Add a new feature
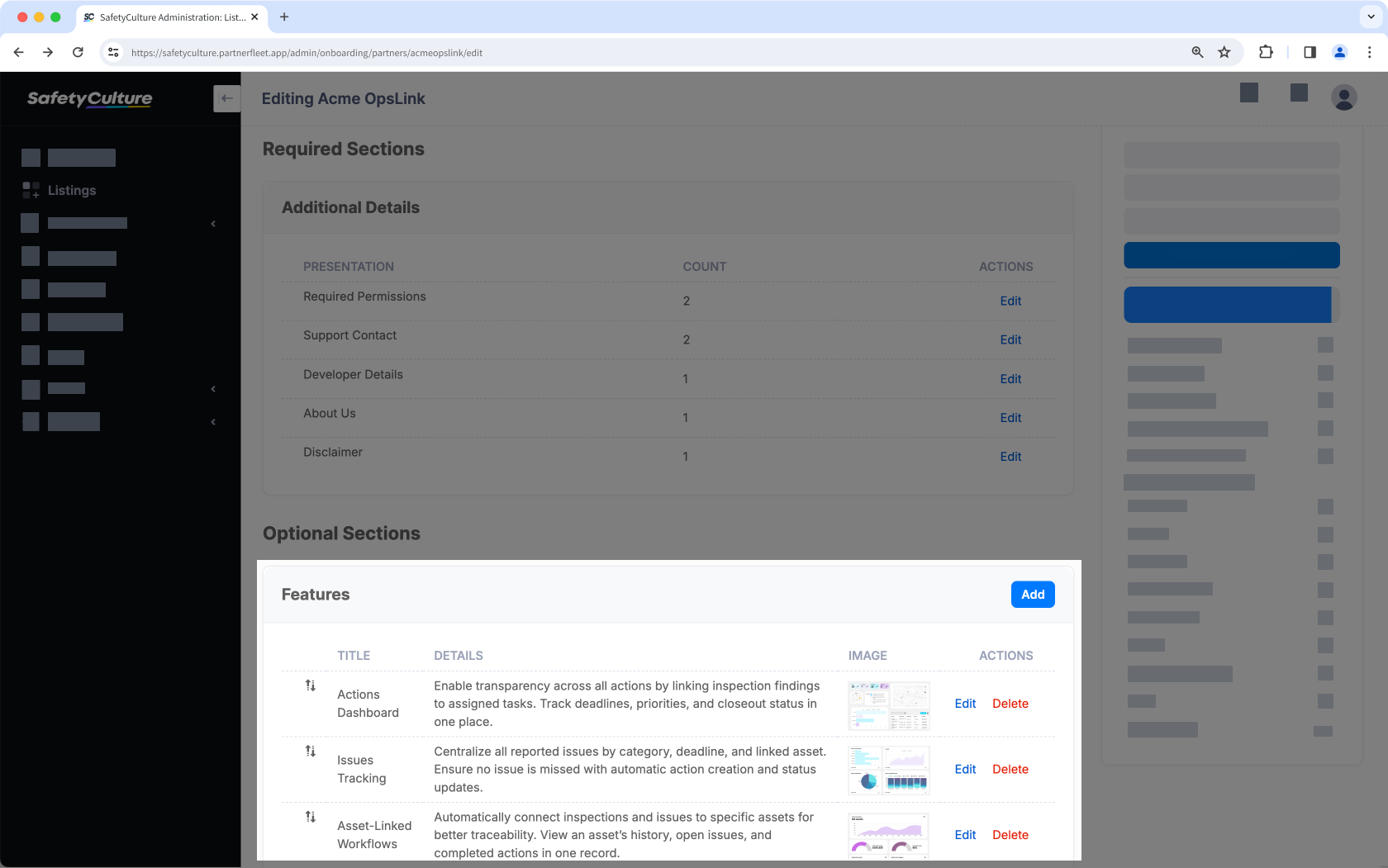The image size is (1388, 868). click(x=1033, y=595)
